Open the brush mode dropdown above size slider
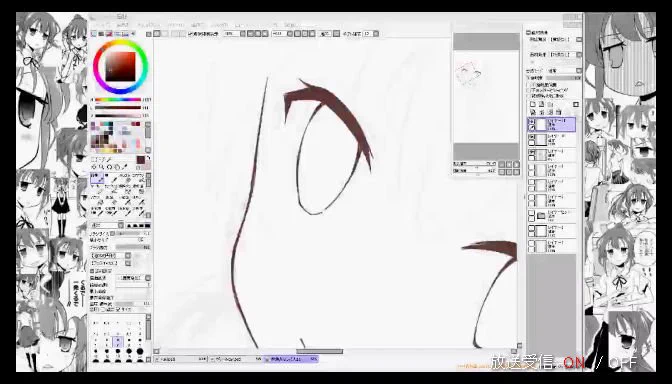 (121, 225)
